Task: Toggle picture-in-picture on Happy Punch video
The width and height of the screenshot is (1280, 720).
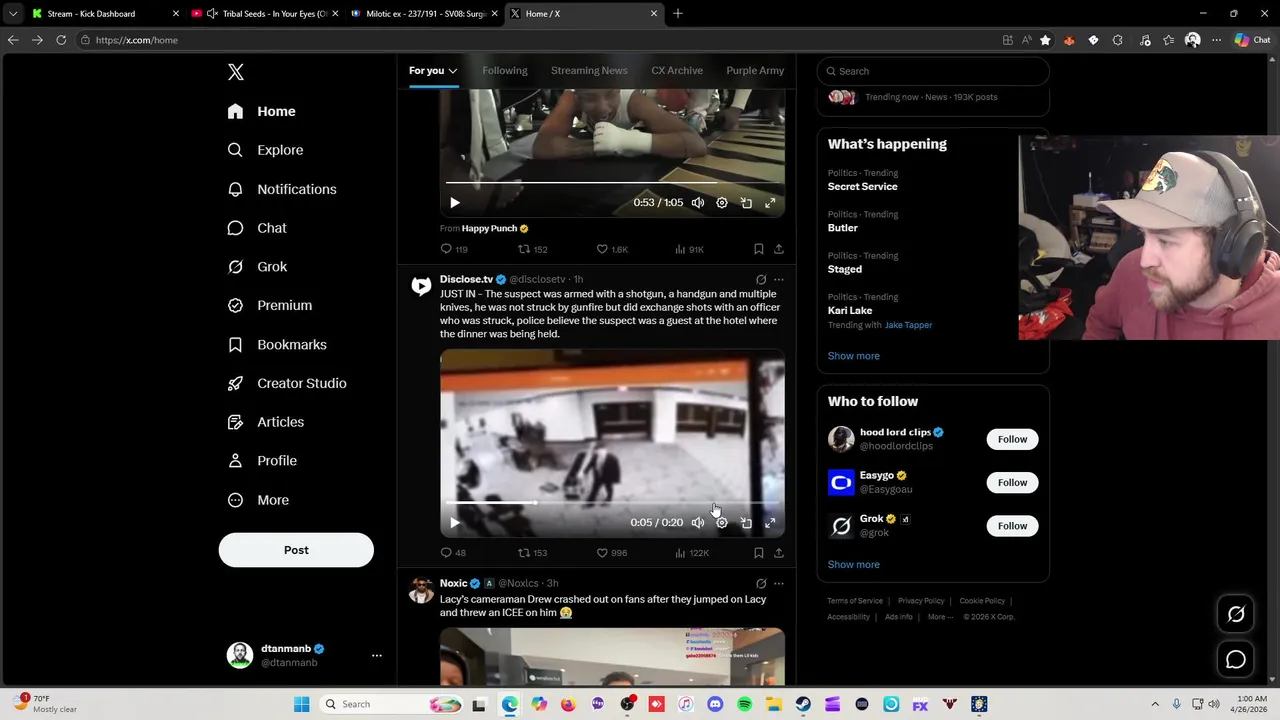Action: point(746,203)
